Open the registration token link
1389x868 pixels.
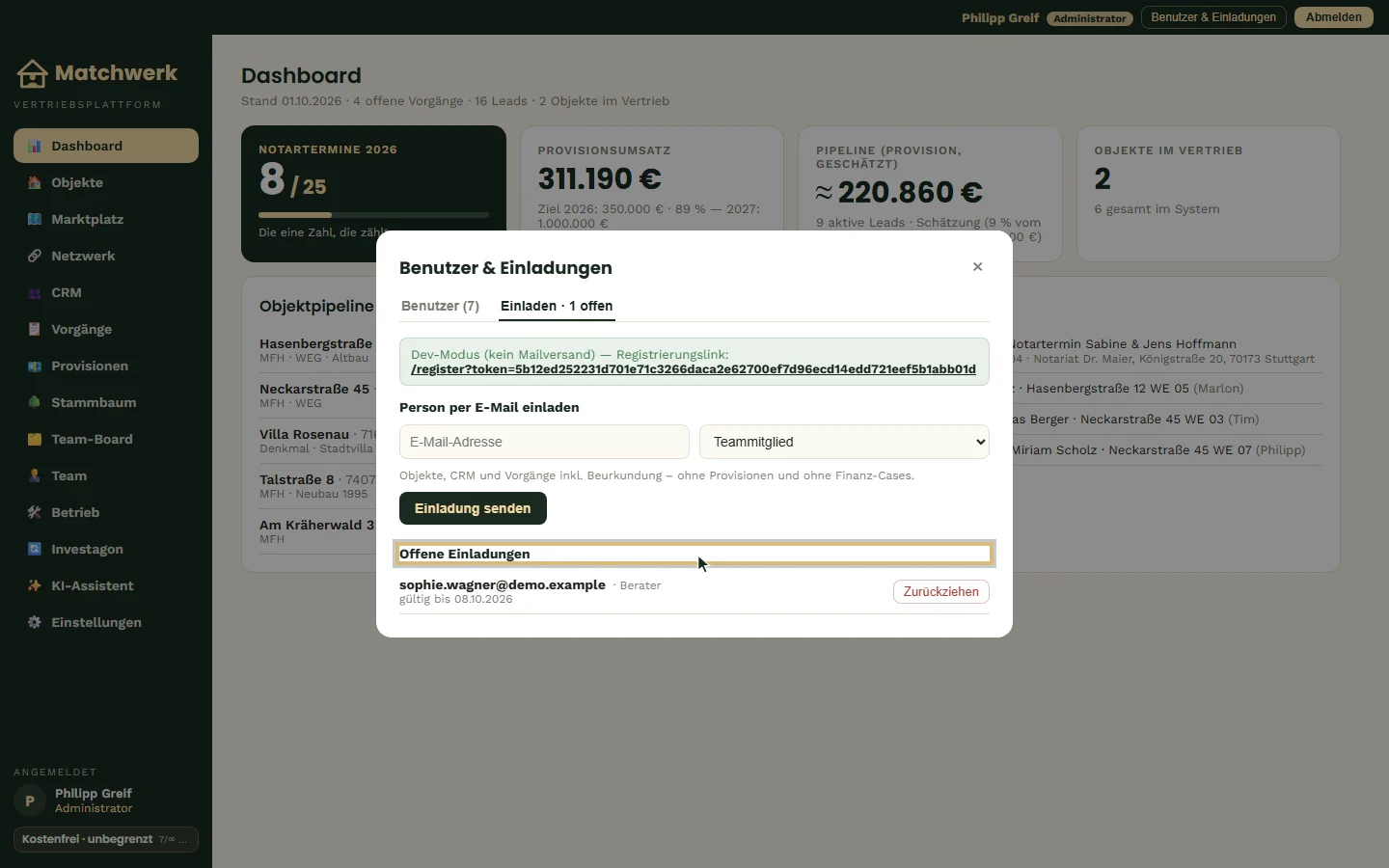click(x=694, y=369)
